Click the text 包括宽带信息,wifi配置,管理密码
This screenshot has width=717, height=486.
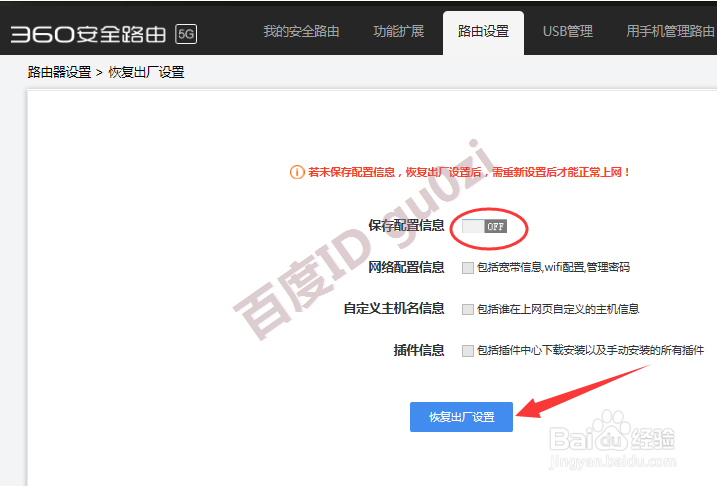point(553,267)
